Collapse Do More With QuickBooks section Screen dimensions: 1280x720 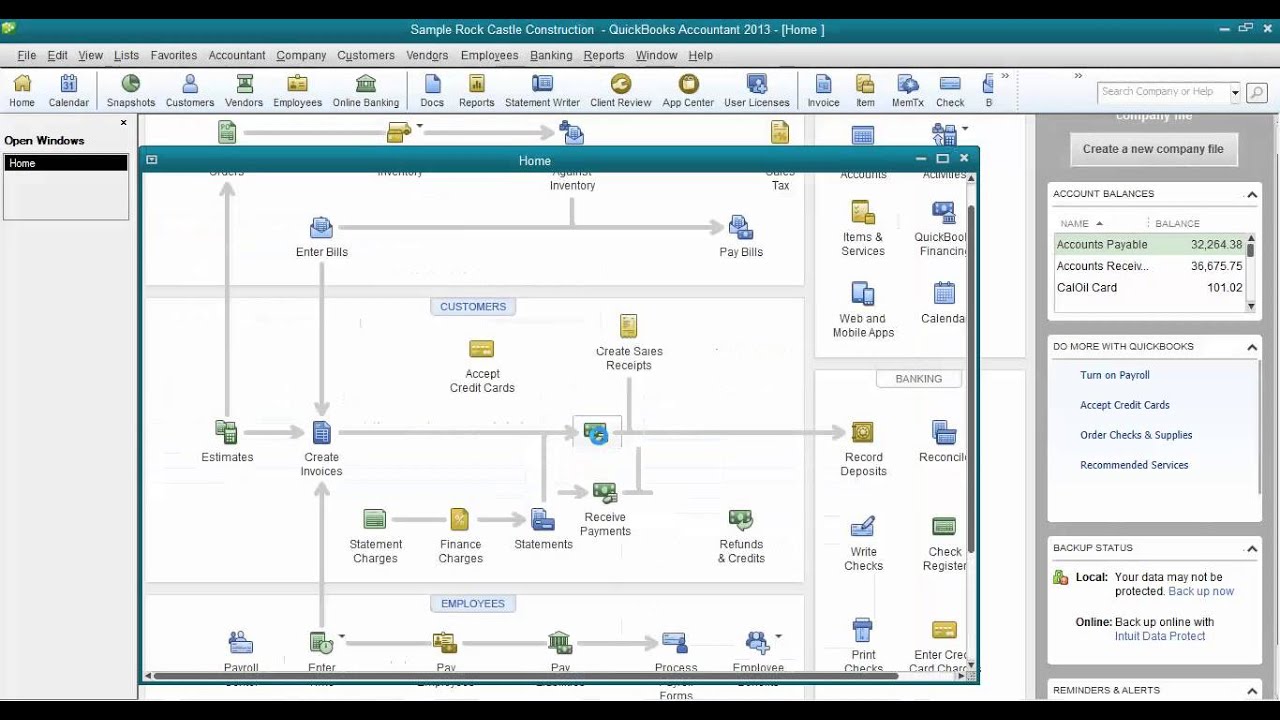1251,347
